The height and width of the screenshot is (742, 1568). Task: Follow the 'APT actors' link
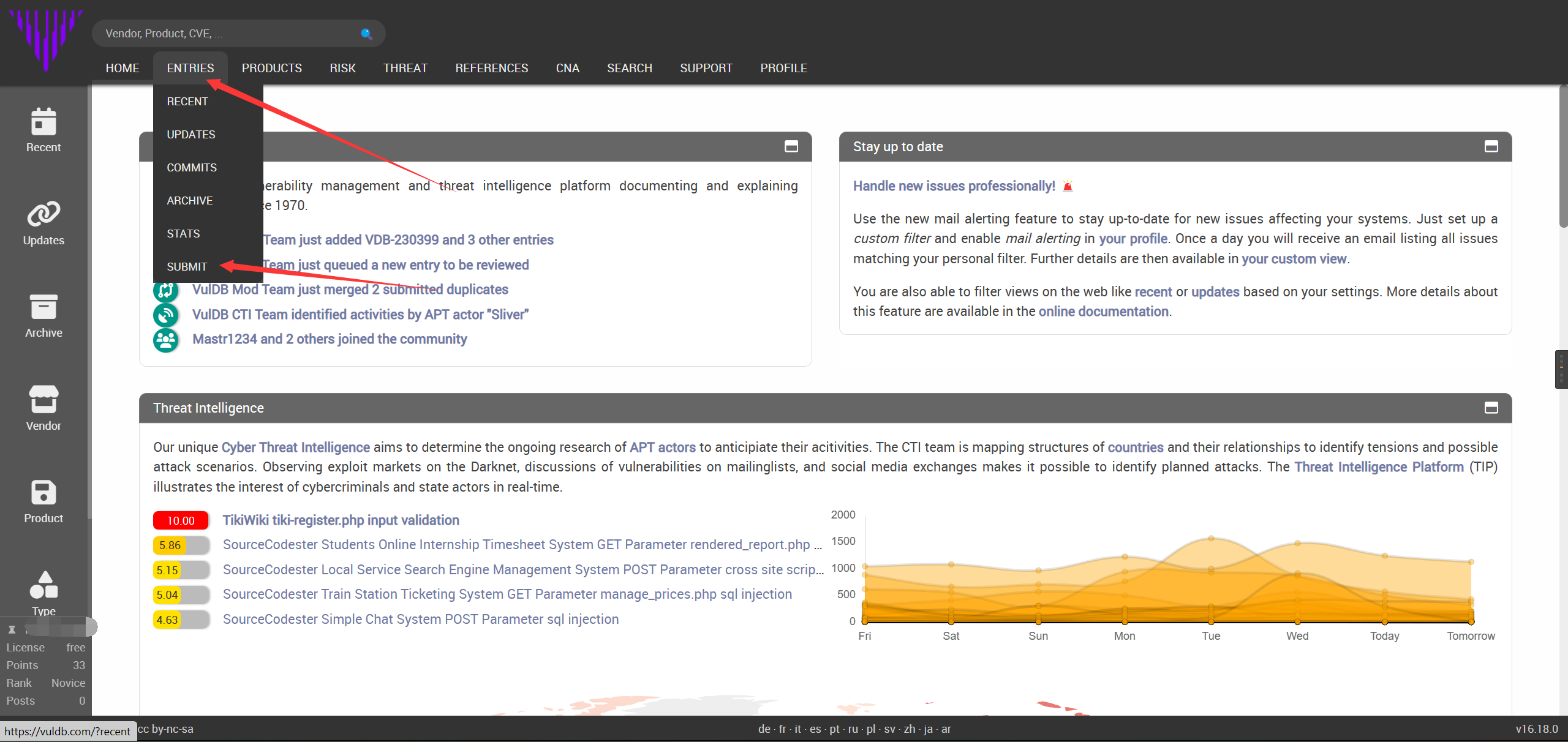pos(662,448)
